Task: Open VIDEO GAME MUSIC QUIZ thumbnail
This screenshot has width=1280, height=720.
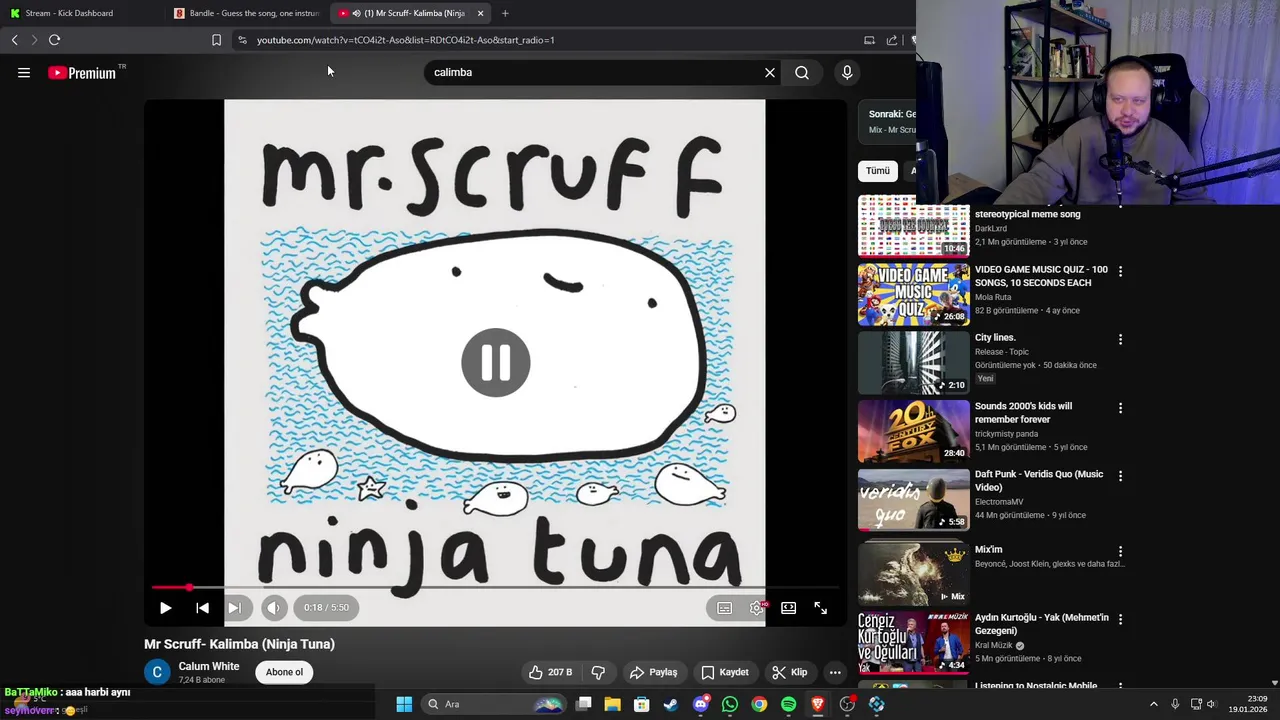Action: click(914, 294)
